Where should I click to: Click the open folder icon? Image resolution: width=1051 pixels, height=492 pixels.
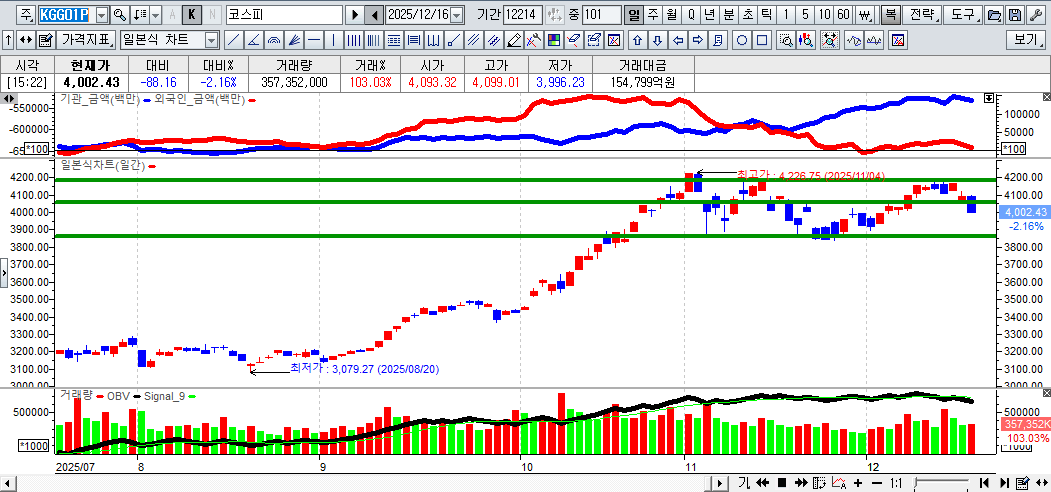point(994,15)
